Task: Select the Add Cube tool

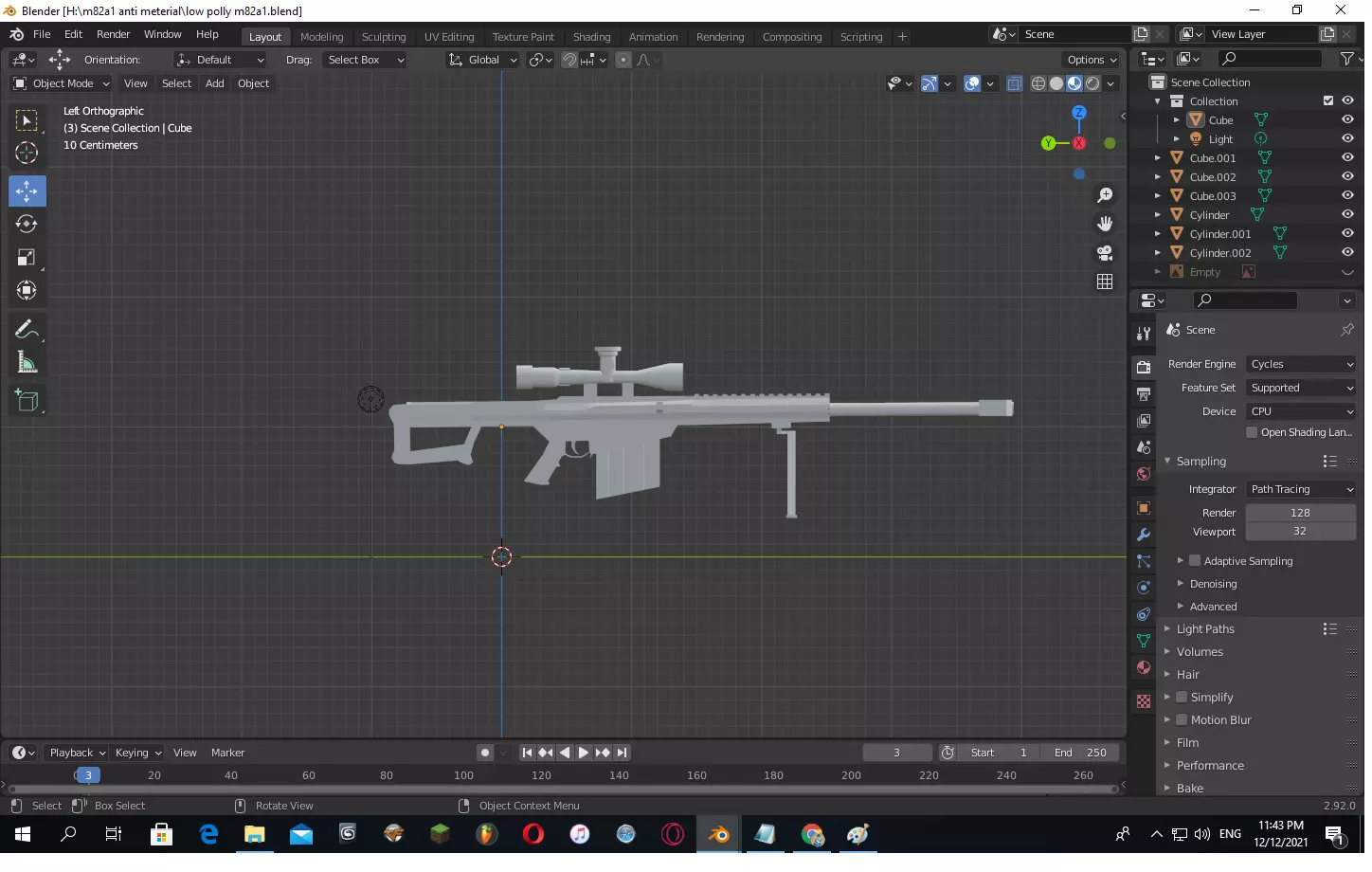Action: (x=27, y=403)
